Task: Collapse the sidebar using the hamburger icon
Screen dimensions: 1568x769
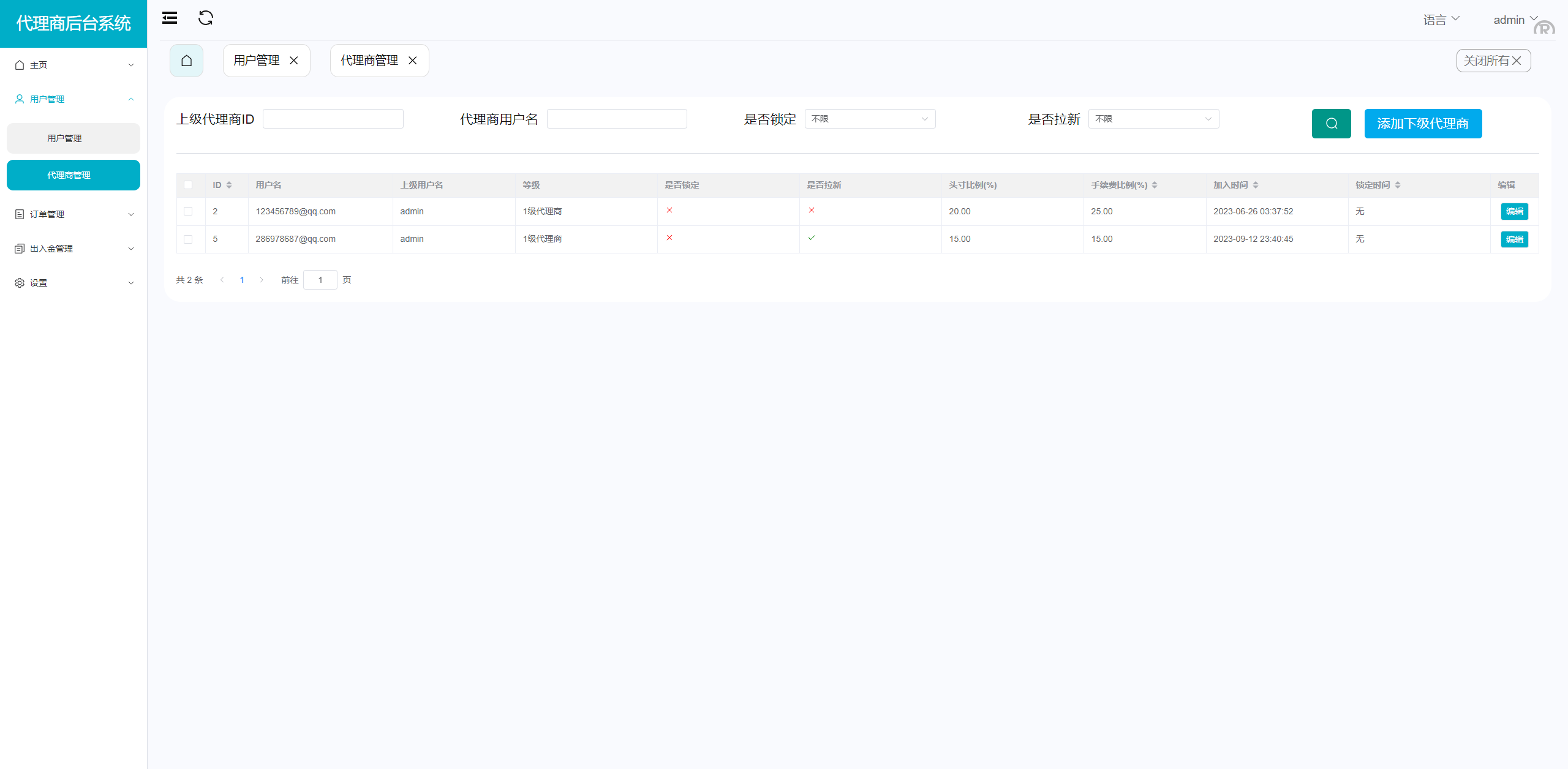Action: 169,18
